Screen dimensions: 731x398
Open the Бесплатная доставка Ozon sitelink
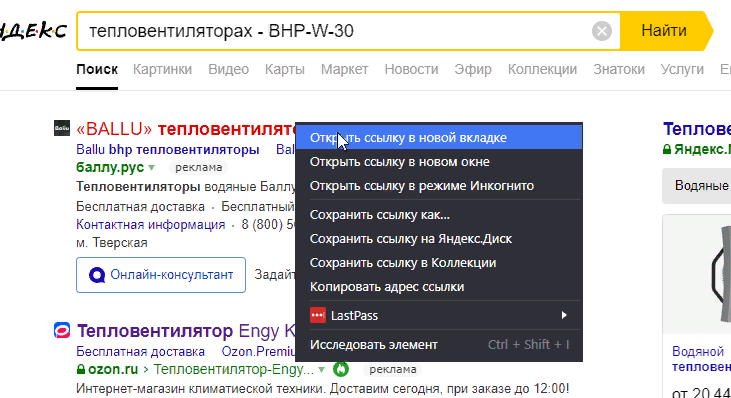click(x=140, y=351)
